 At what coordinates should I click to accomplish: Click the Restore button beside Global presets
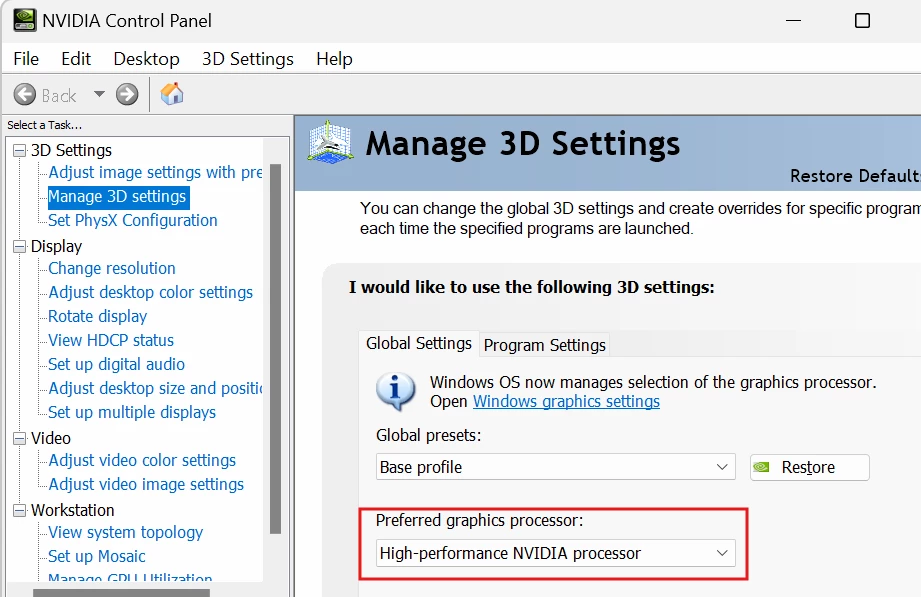point(809,467)
